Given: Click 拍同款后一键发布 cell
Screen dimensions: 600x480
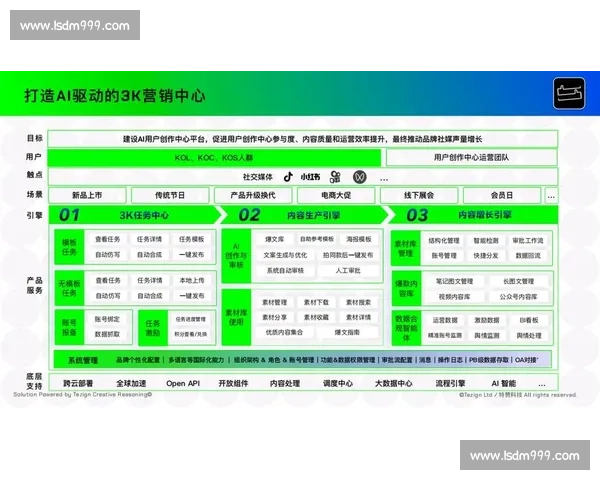Looking at the screenshot, I should pyautogui.click(x=348, y=255).
